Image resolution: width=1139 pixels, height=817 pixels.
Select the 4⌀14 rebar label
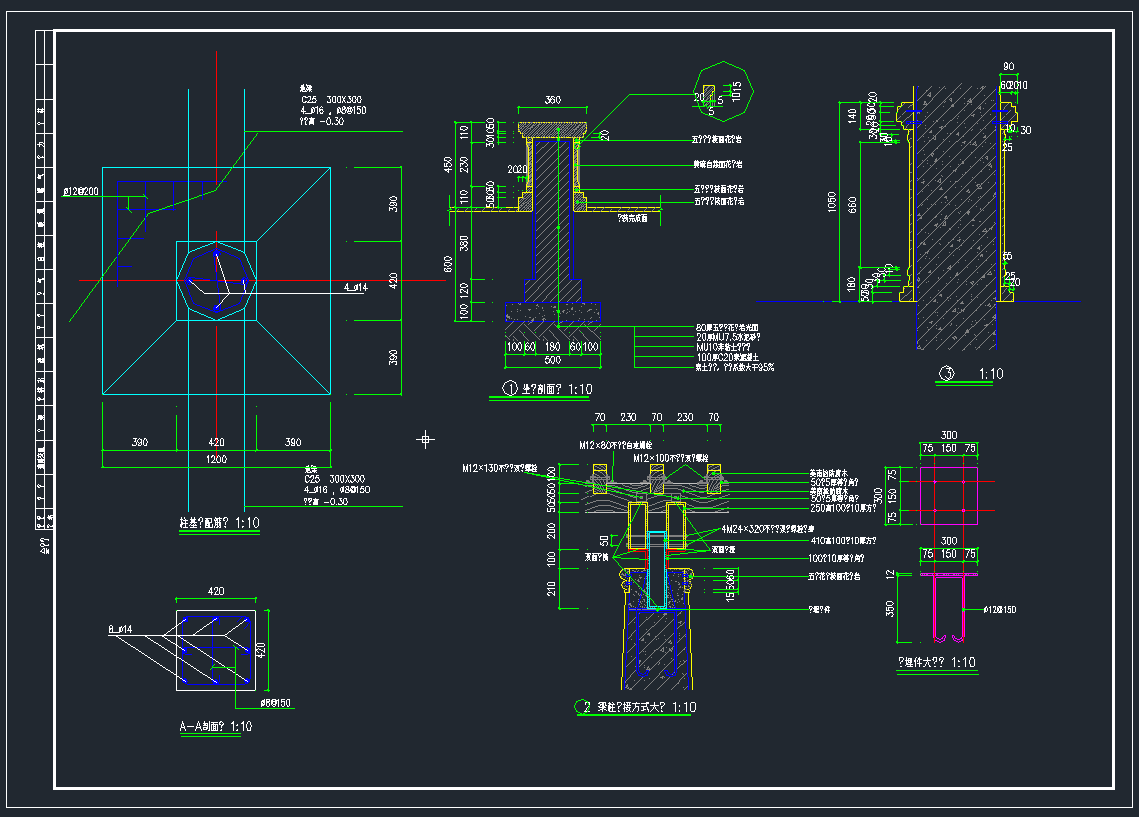[355, 287]
